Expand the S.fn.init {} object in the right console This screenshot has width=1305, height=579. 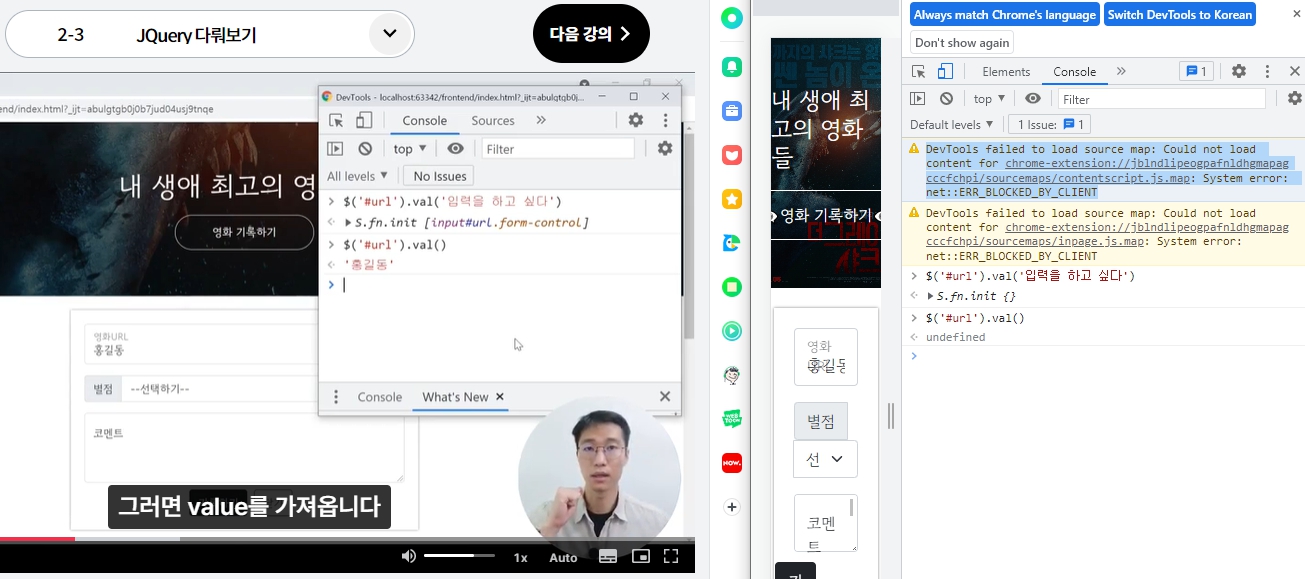931,296
